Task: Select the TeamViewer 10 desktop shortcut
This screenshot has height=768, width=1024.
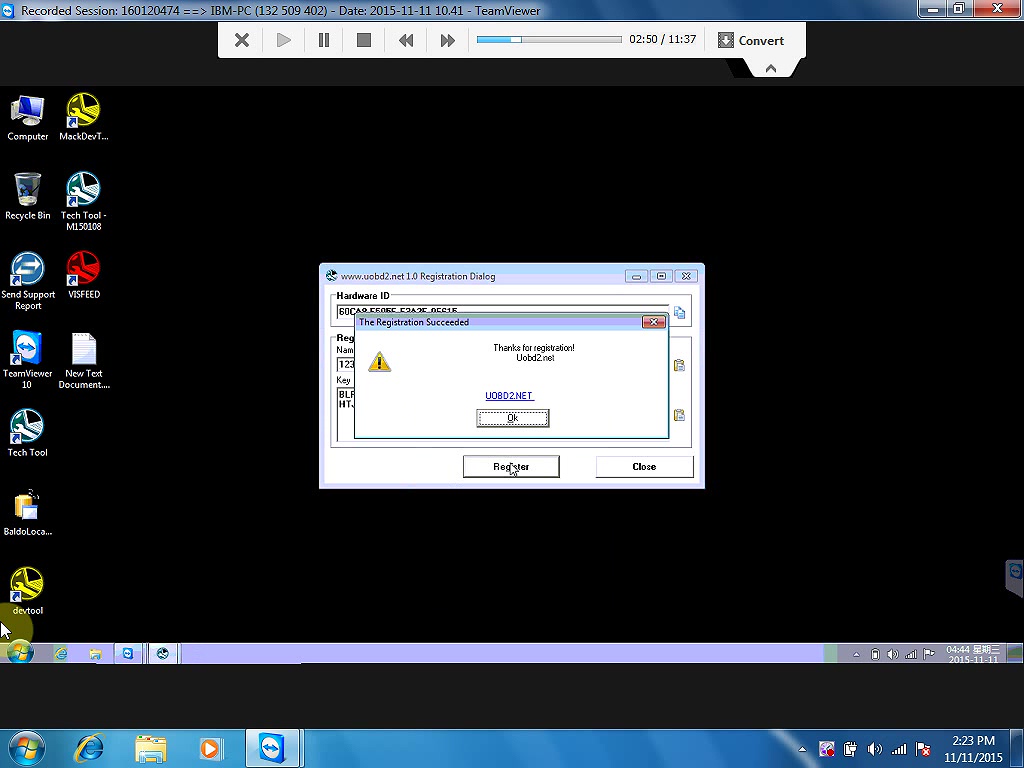Action: point(27,360)
